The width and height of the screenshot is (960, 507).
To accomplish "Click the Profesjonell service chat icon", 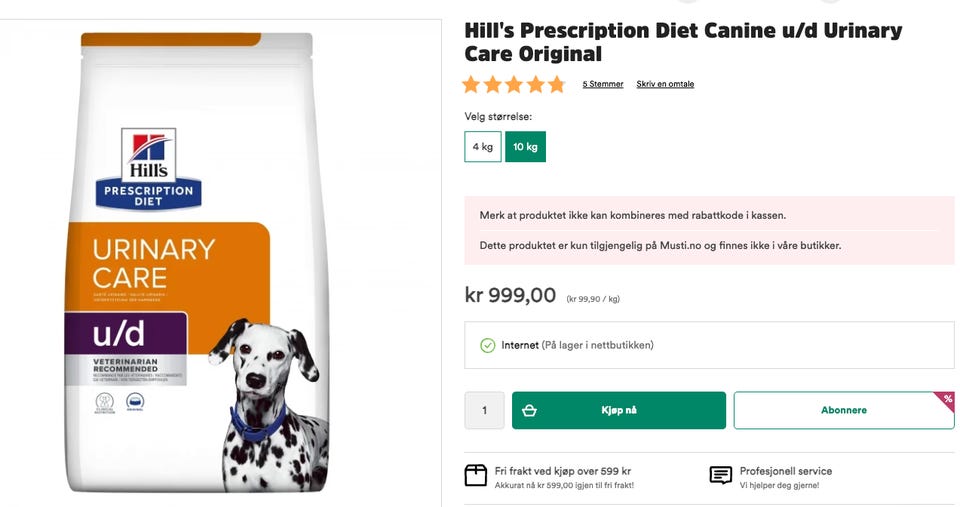I will tap(720, 475).
